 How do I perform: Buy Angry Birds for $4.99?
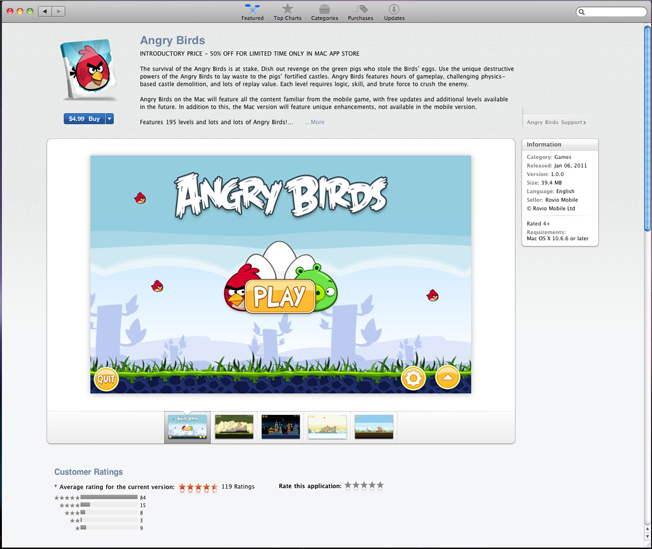pos(84,119)
